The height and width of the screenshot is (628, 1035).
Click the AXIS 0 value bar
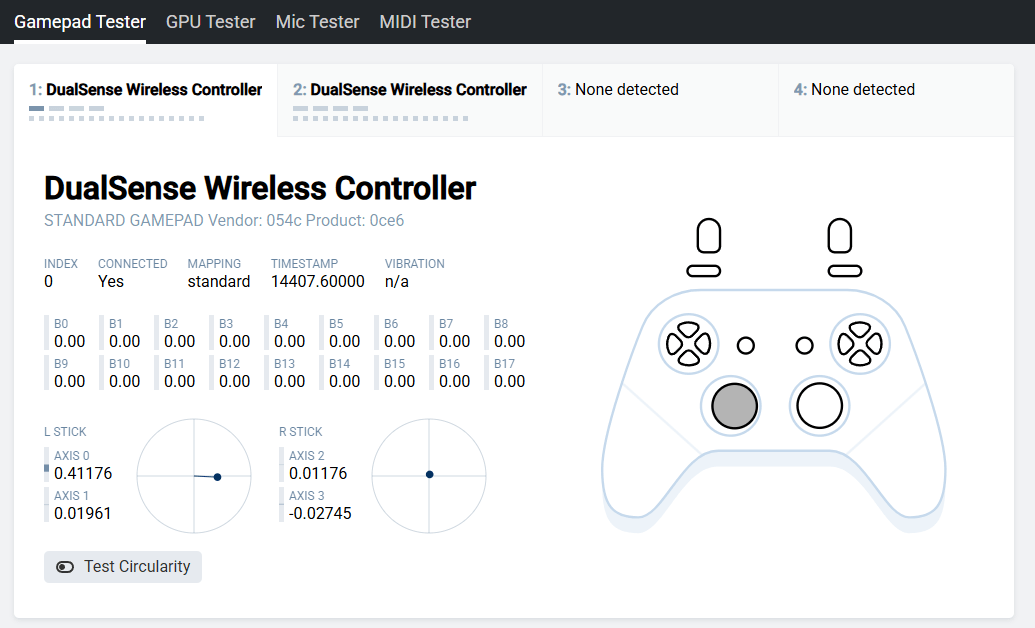[x=47, y=467]
